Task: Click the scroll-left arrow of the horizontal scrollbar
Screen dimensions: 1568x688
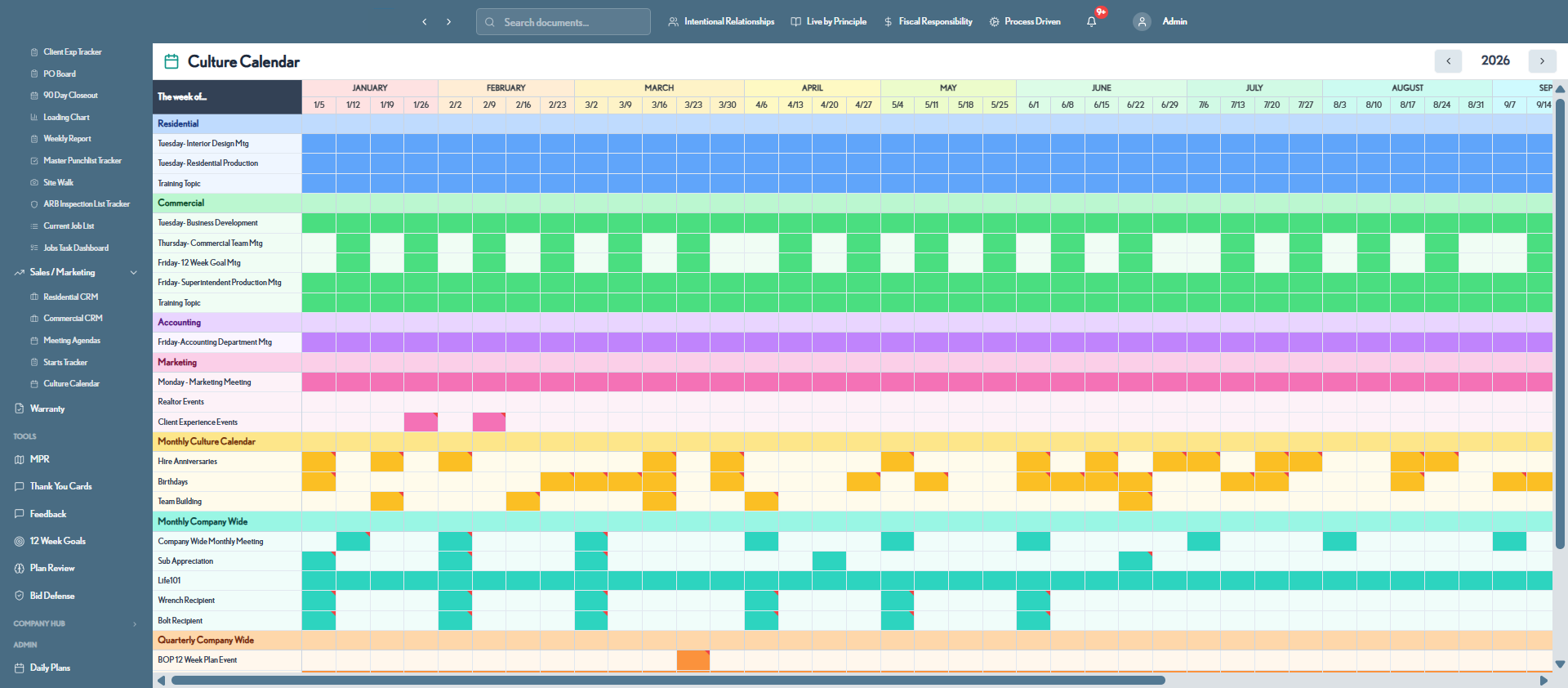Action: pos(161,681)
